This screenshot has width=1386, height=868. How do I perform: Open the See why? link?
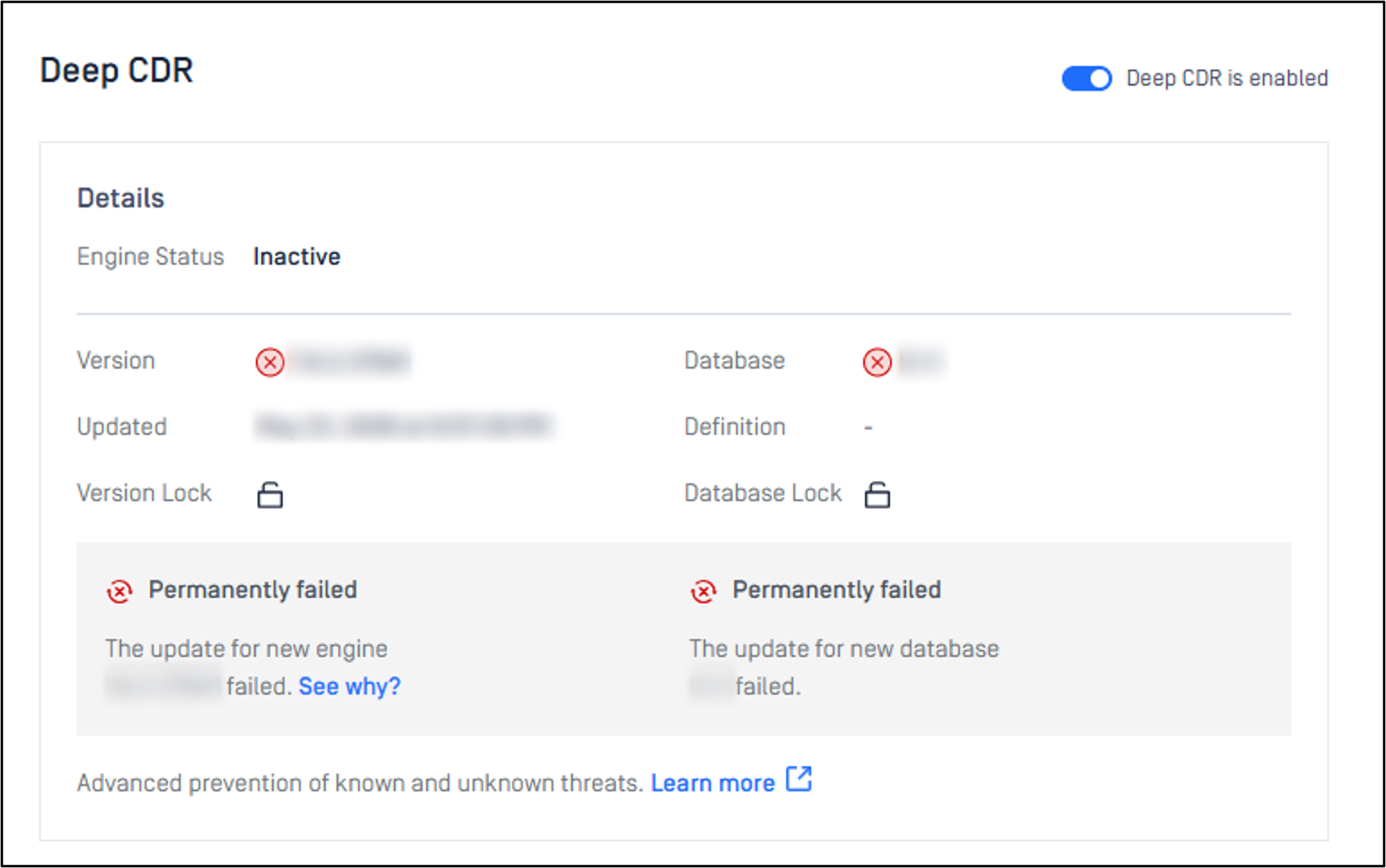point(350,687)
